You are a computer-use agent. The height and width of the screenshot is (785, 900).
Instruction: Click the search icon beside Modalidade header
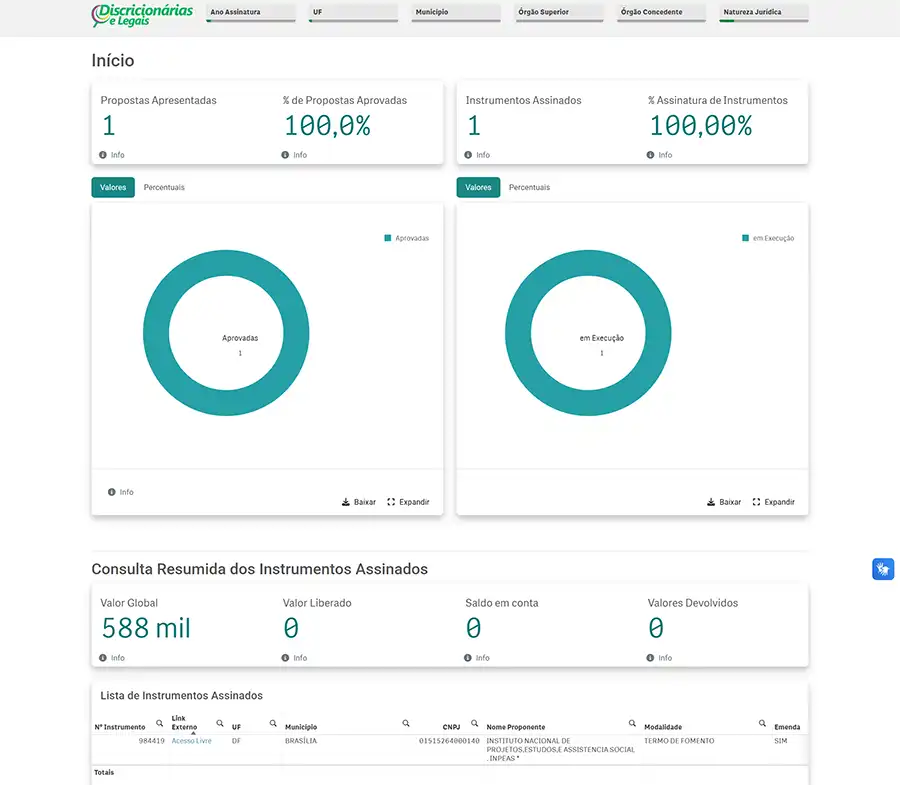pos(762,723)
